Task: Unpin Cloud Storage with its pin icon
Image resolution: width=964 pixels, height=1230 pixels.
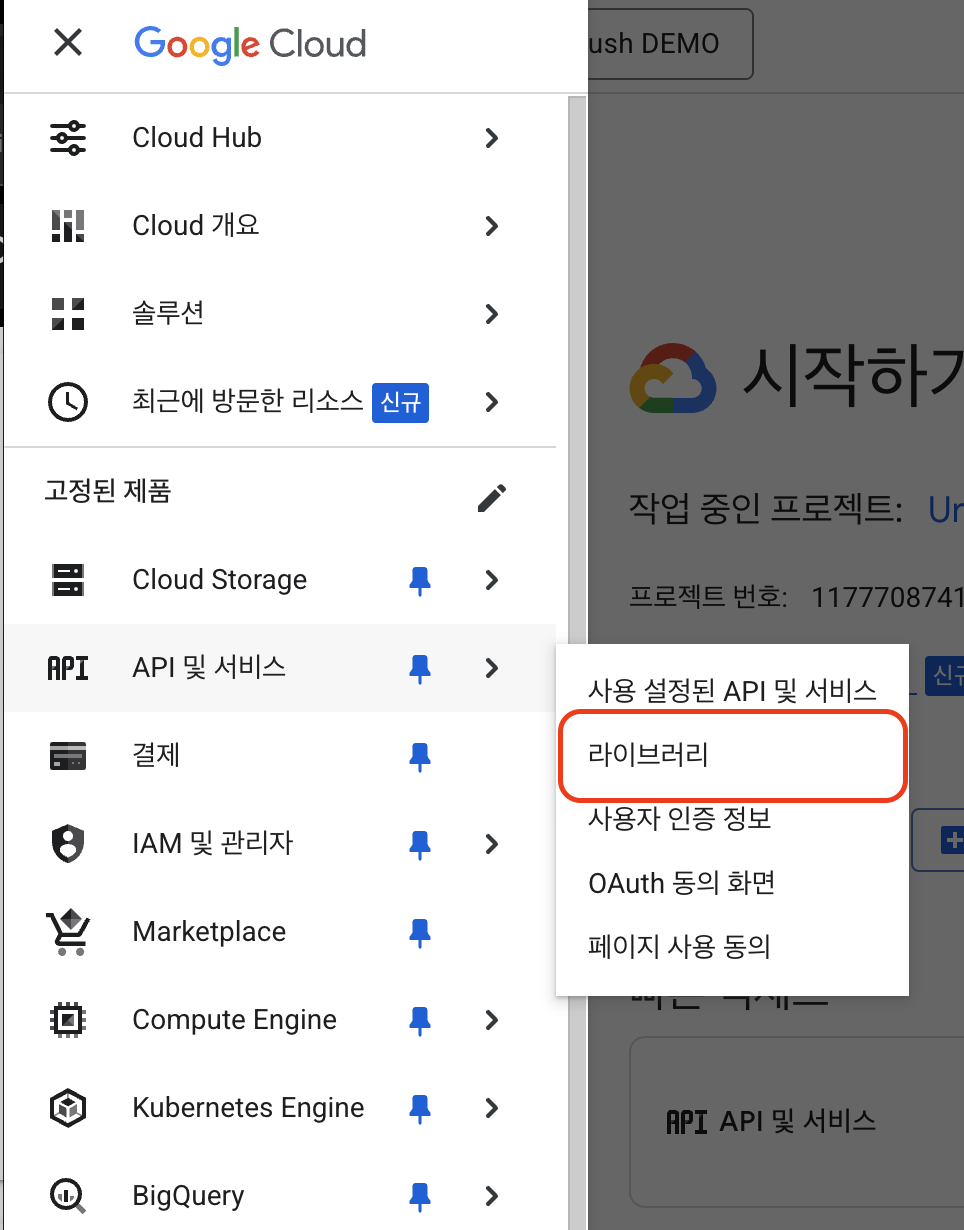Action: pyautogui.click(x=420, y=580)
